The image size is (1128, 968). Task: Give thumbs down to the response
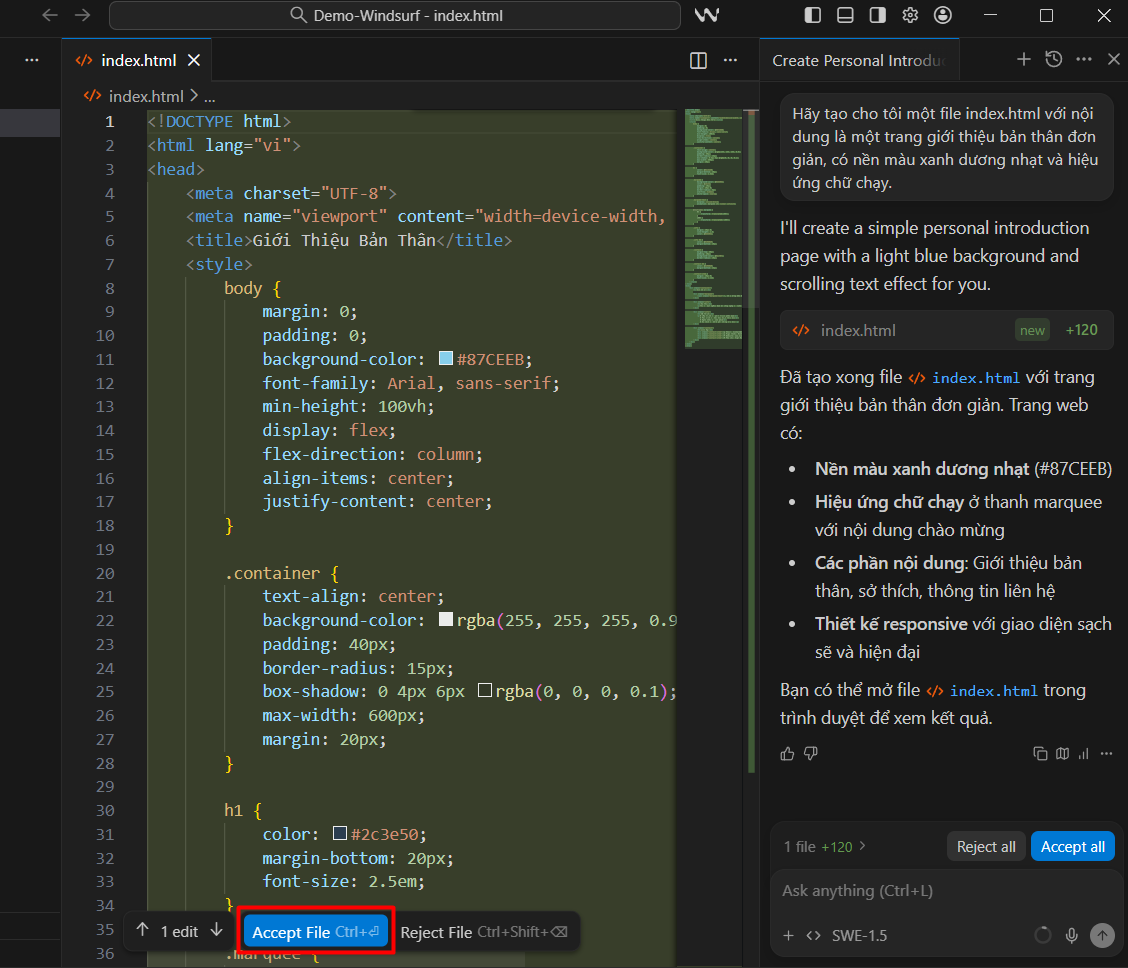click(x=811, y=753)
